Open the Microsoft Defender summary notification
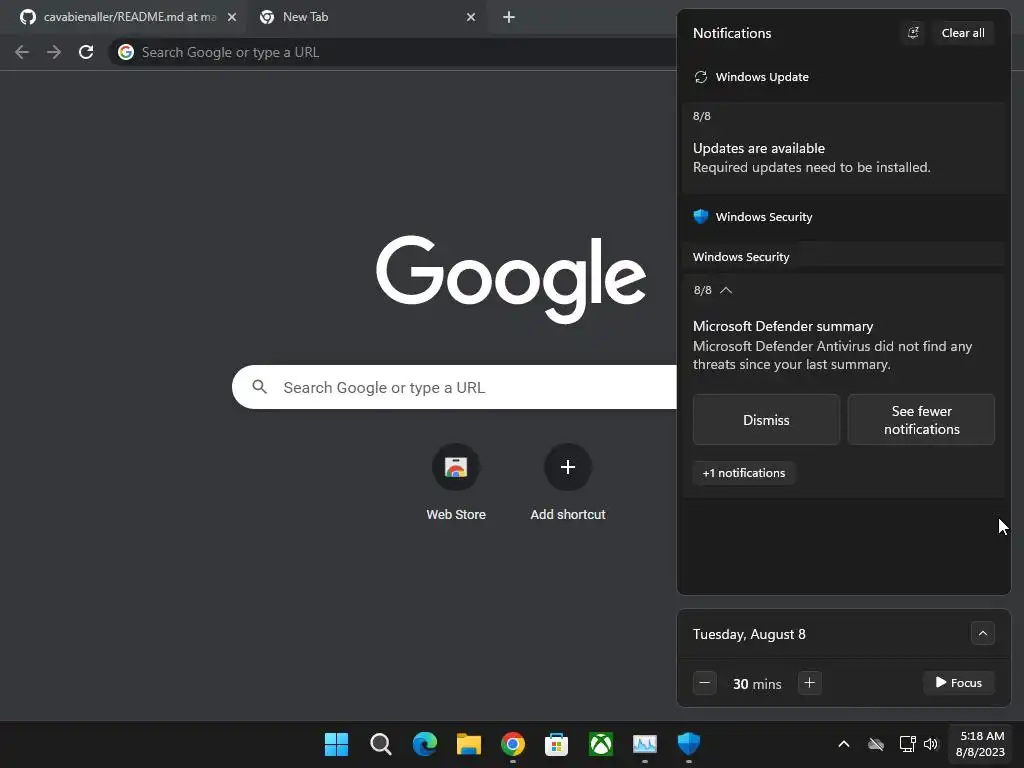Viewport: 1024px width, 768px height. pos(843,345)
